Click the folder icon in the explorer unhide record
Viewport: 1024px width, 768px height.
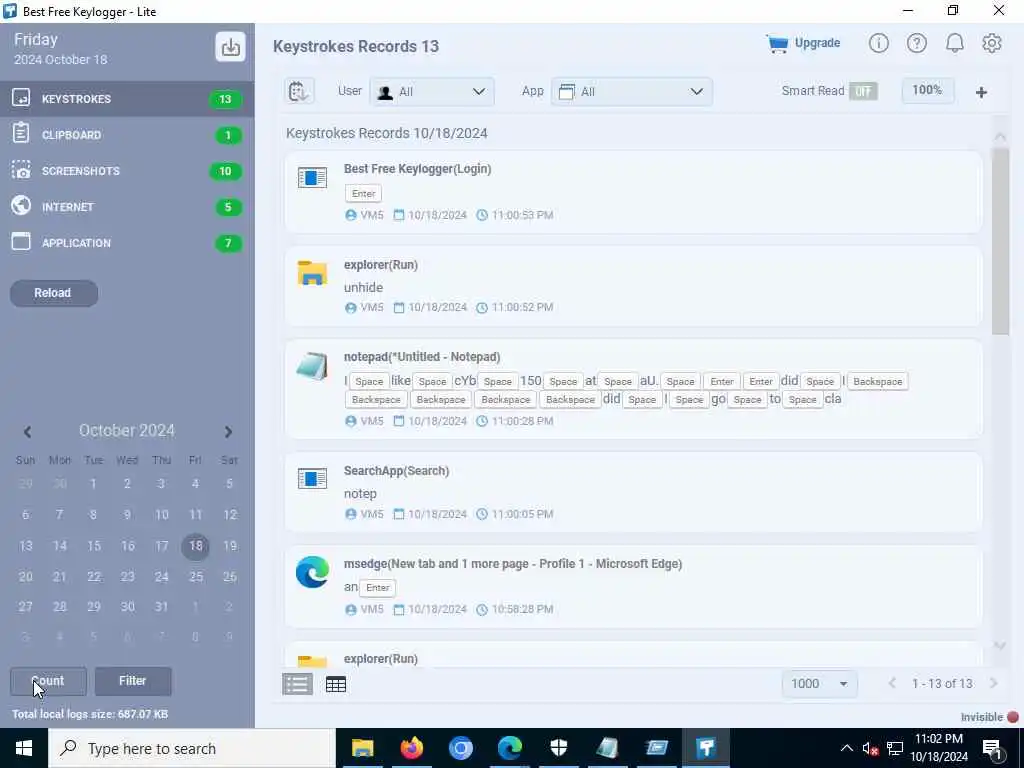[312, 273]
